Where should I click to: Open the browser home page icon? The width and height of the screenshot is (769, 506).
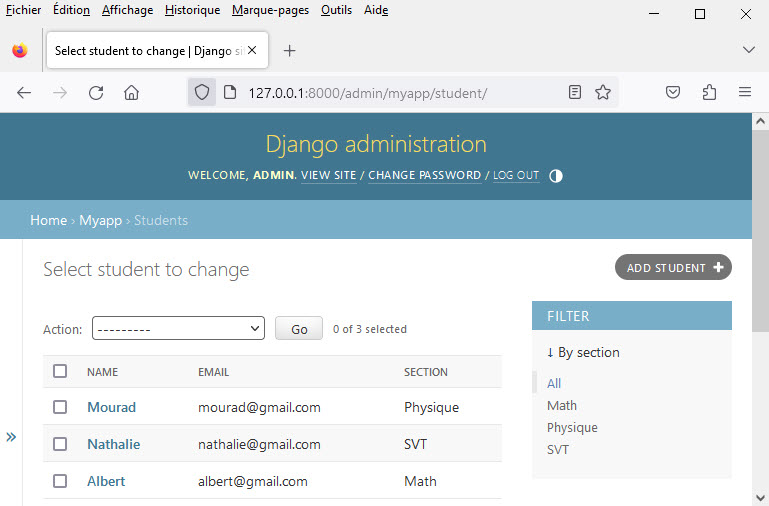(x=131, y=93)
